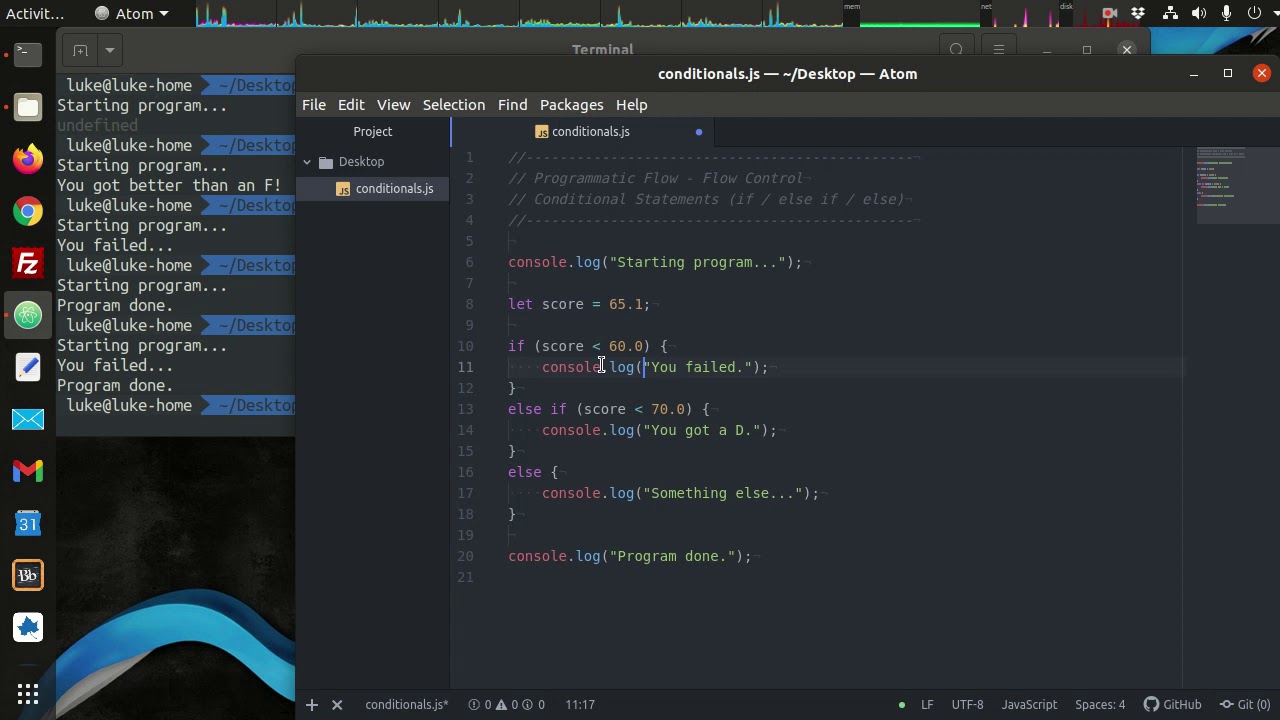Click the Activities button
This screenshot has height=720, width=1280.
pyautogui.click(x=35, y=14)
